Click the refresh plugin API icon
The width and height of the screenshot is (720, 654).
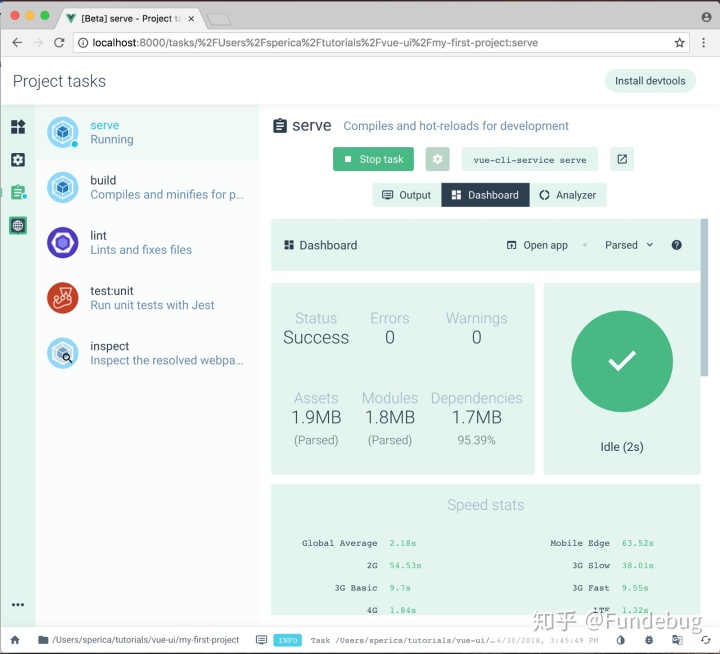705,640
